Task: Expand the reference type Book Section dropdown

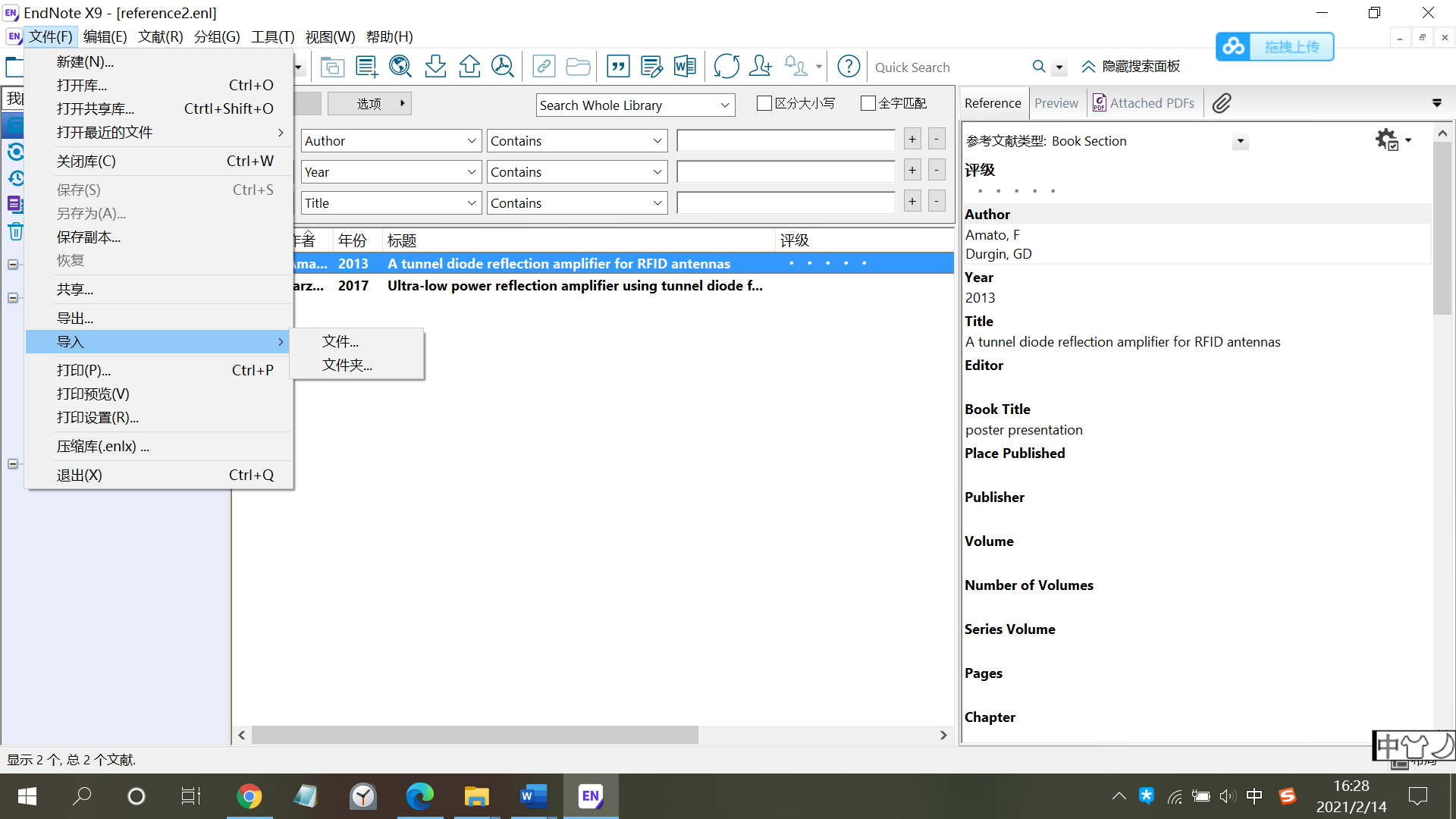Action: [1240, 141]
